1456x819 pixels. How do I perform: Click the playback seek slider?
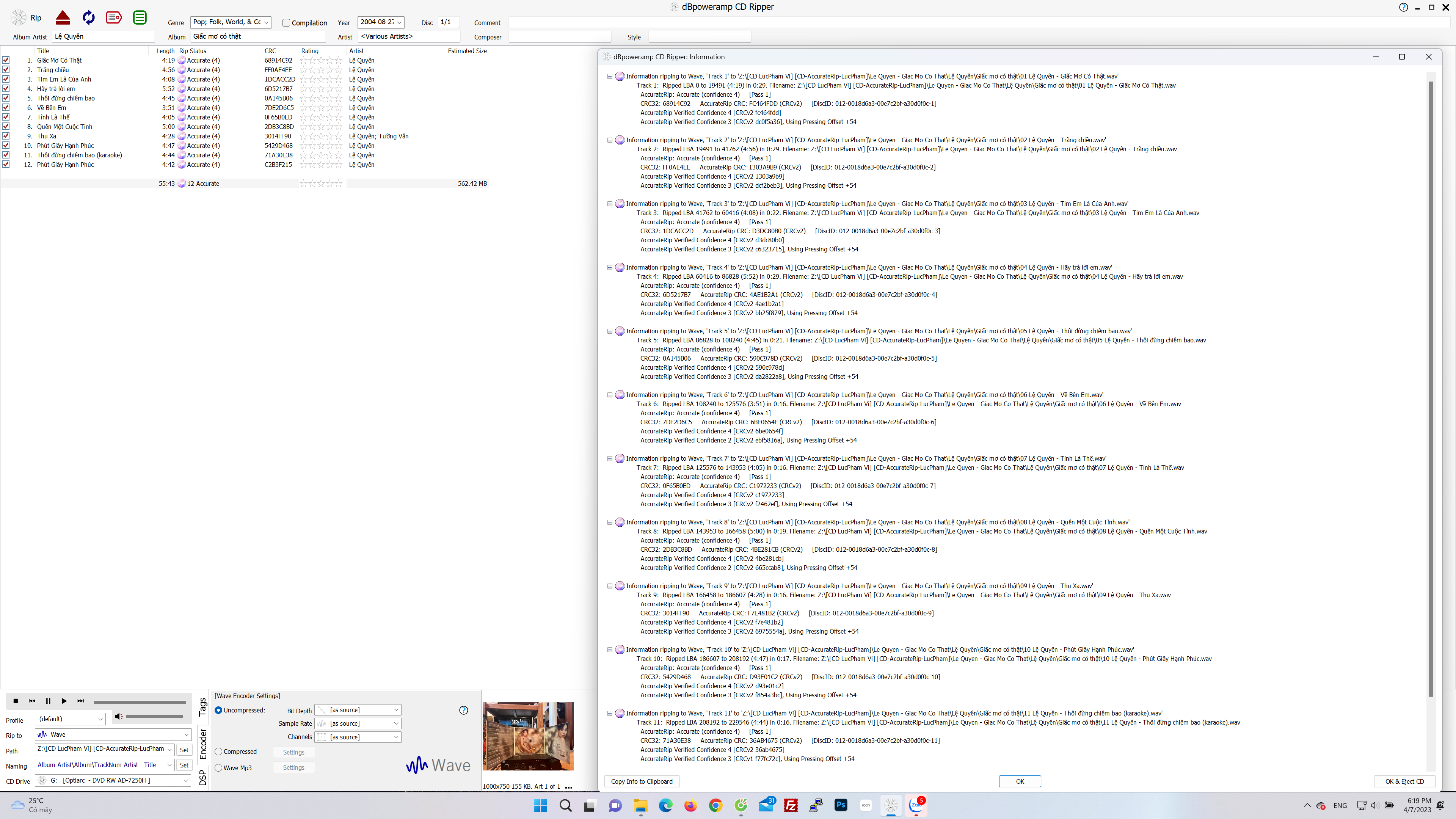pyautogui.click(x=140, y=701)
